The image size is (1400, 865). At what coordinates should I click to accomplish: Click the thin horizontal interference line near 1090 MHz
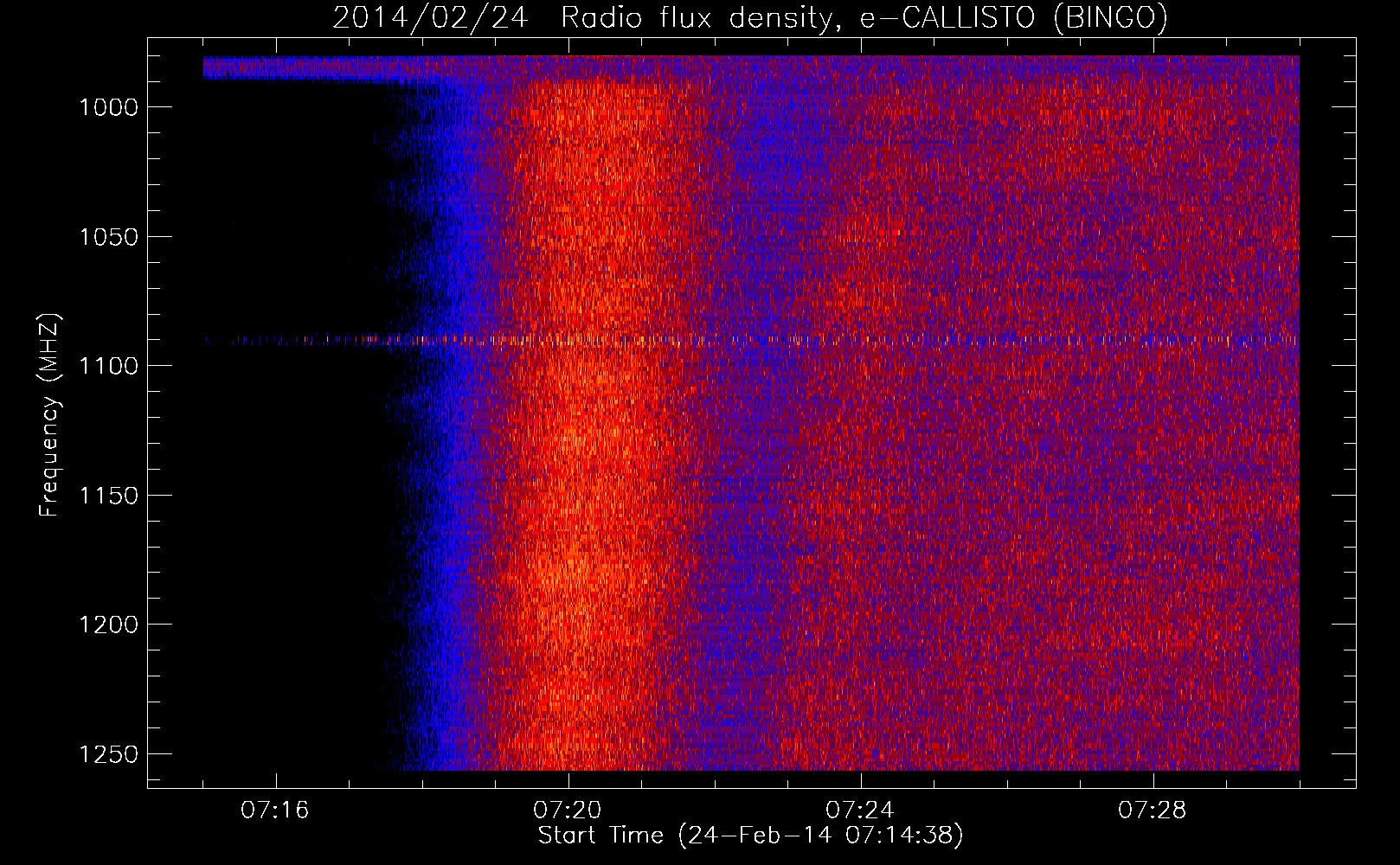[751, 340]
